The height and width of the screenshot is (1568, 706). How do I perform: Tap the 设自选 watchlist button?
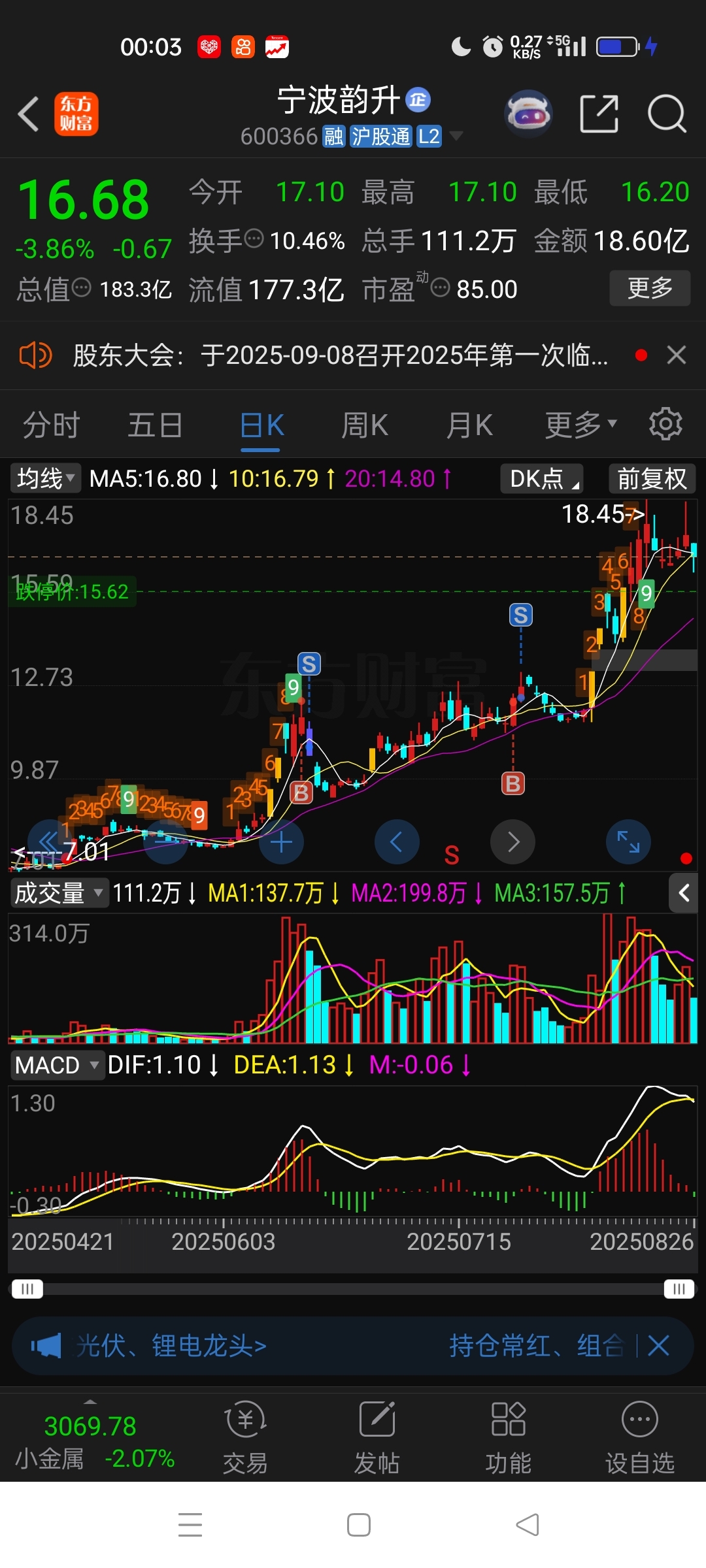point(639,1437)
